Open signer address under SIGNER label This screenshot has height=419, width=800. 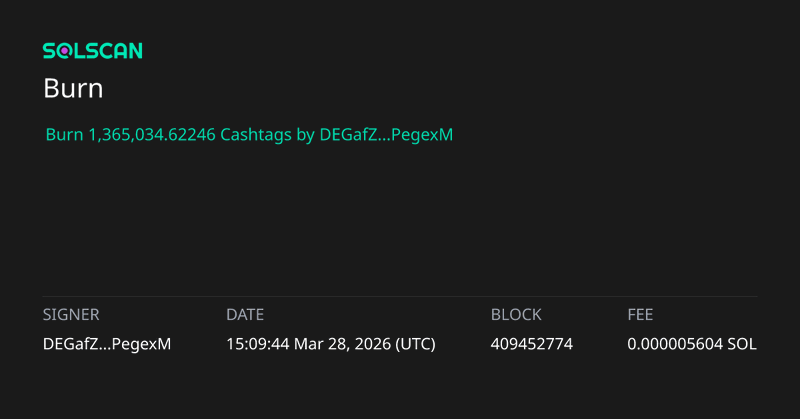[x=107, y=344]
